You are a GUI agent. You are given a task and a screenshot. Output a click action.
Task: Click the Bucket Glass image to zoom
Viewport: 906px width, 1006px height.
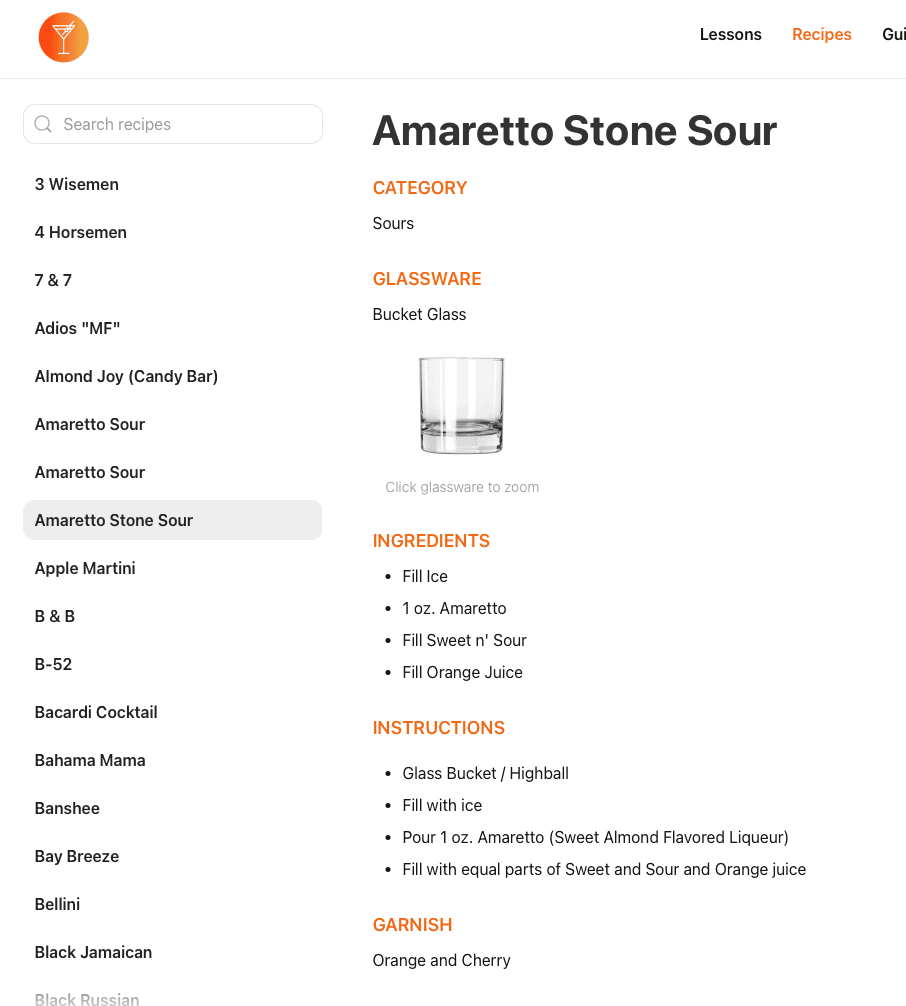coord(461,404)
